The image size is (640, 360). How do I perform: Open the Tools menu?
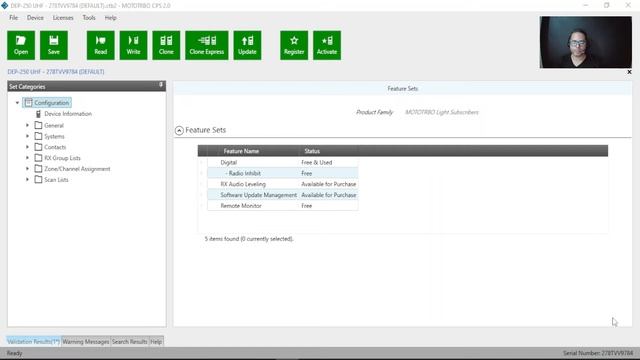click(89, 18)
